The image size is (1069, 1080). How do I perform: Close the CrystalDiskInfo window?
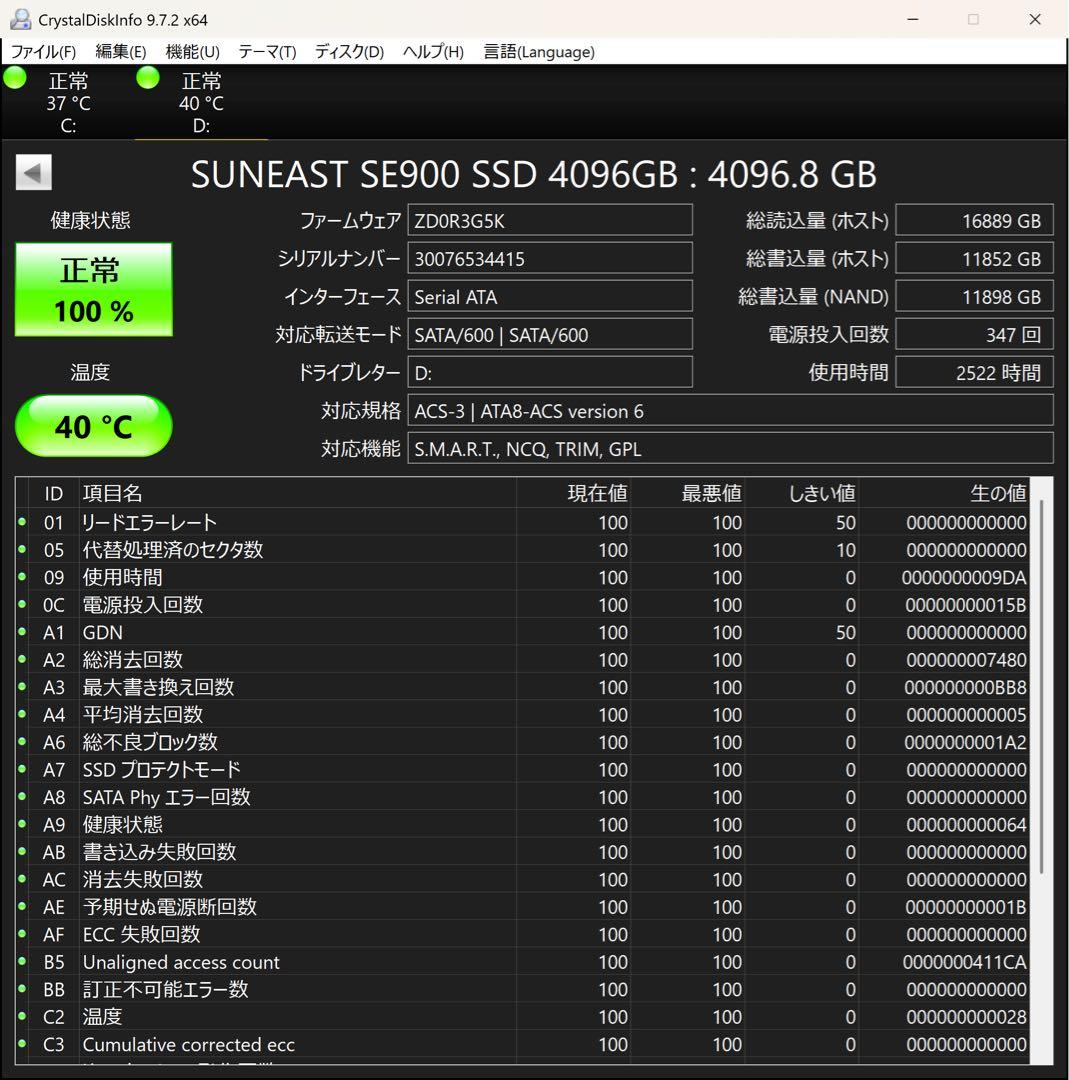coord(1035,19)
